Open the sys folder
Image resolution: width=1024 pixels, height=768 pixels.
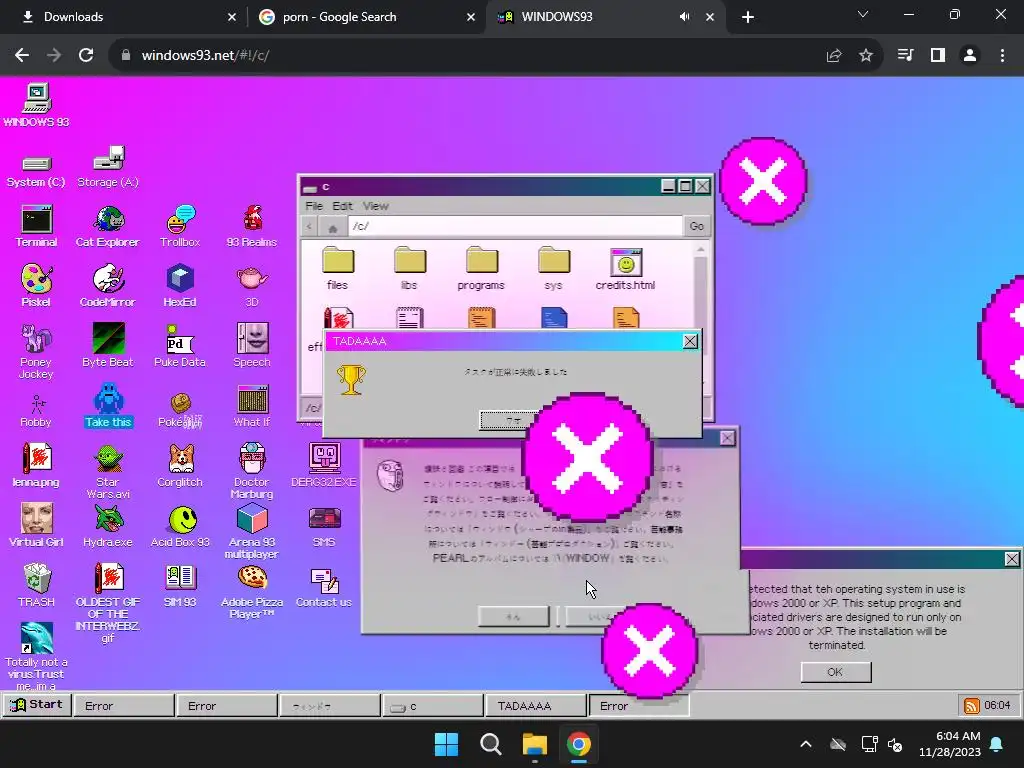[x=554, y=268]
